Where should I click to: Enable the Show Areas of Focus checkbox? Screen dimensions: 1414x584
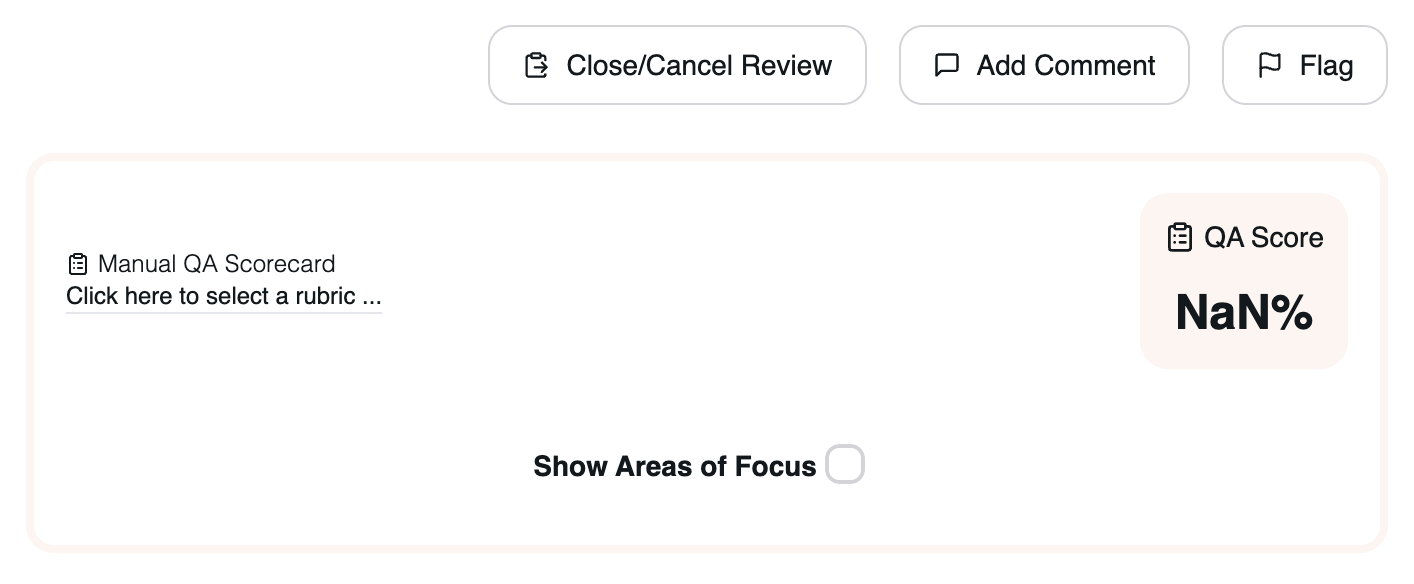845,465
